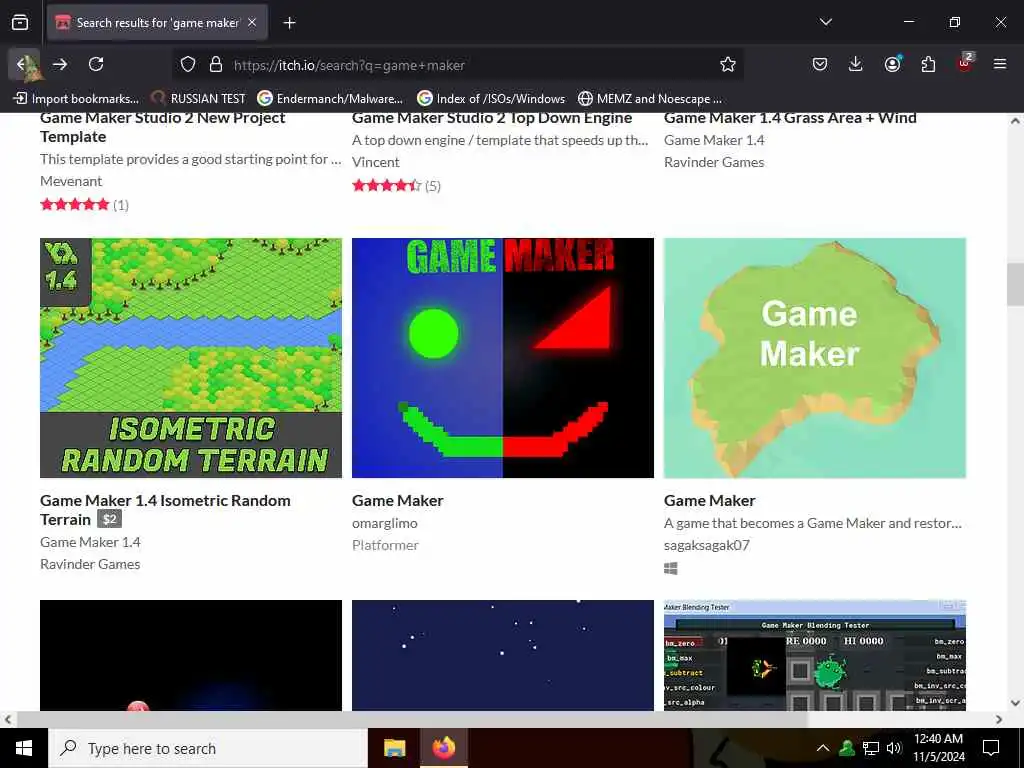Click the horizontal scrollbar left arrow
The height and width of the screenshot is (768, 1024).
click(x=8, y=719)
